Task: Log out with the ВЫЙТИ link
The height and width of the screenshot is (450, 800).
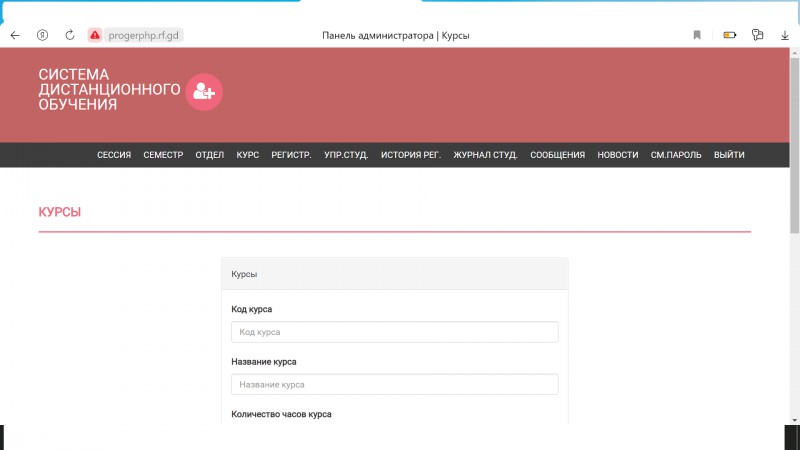Action: (x=729, y=155)
